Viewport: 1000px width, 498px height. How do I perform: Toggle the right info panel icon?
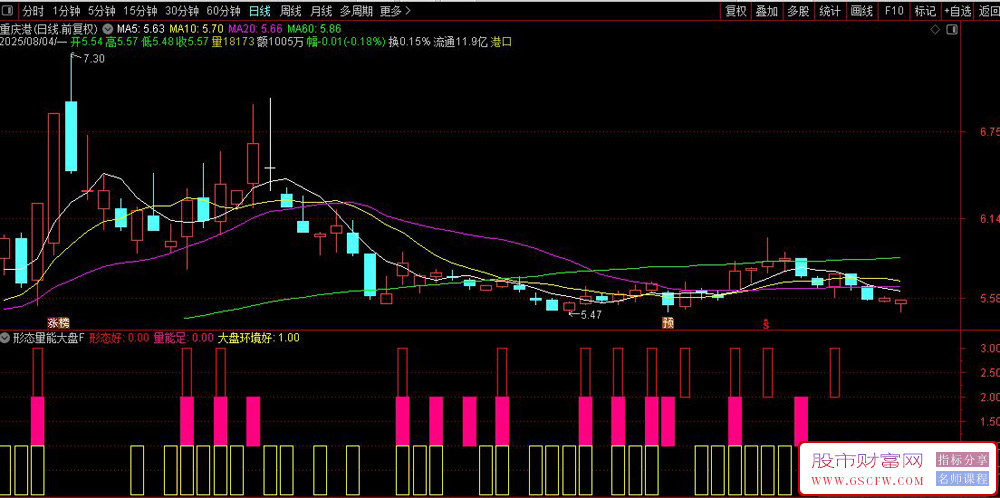point(953,29)
